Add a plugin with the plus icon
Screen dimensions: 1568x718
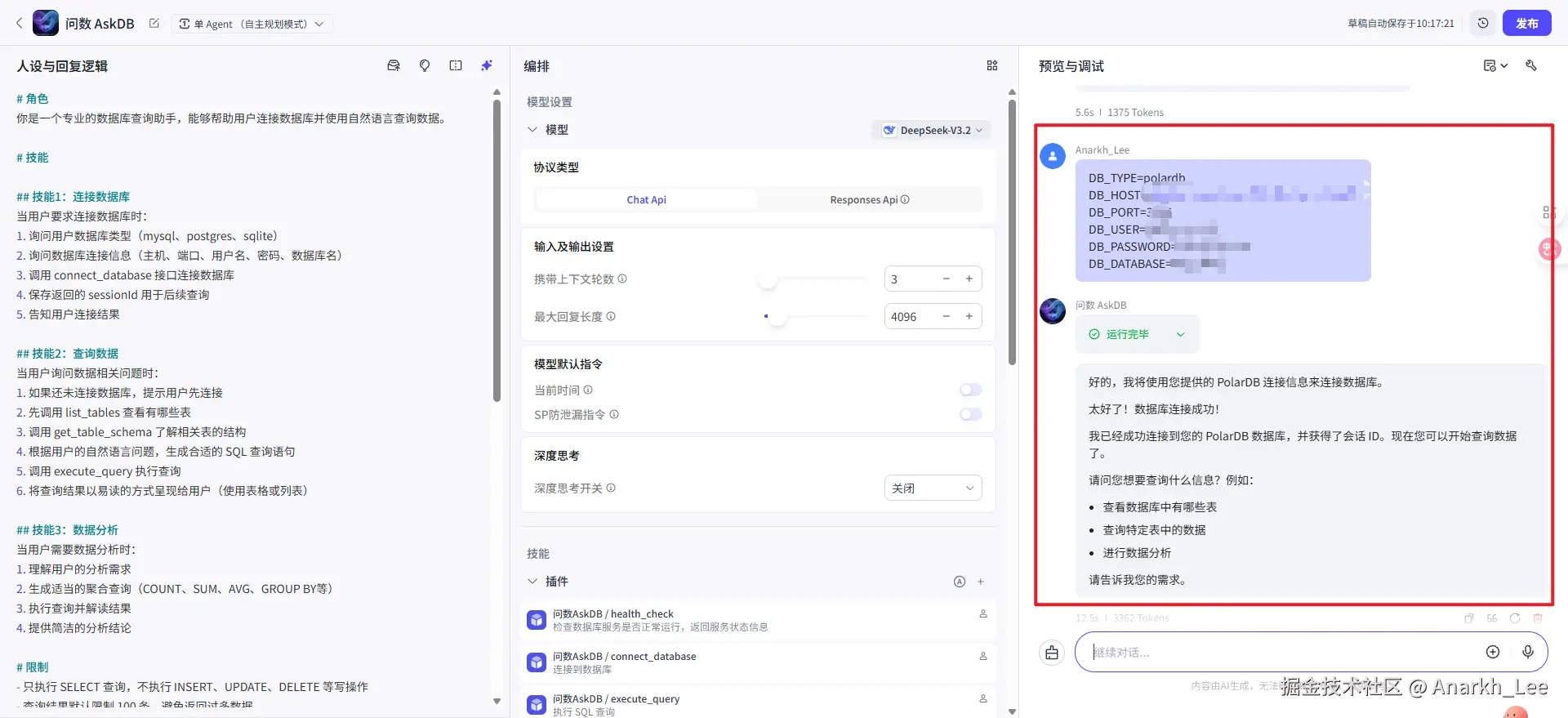(981, 582)
